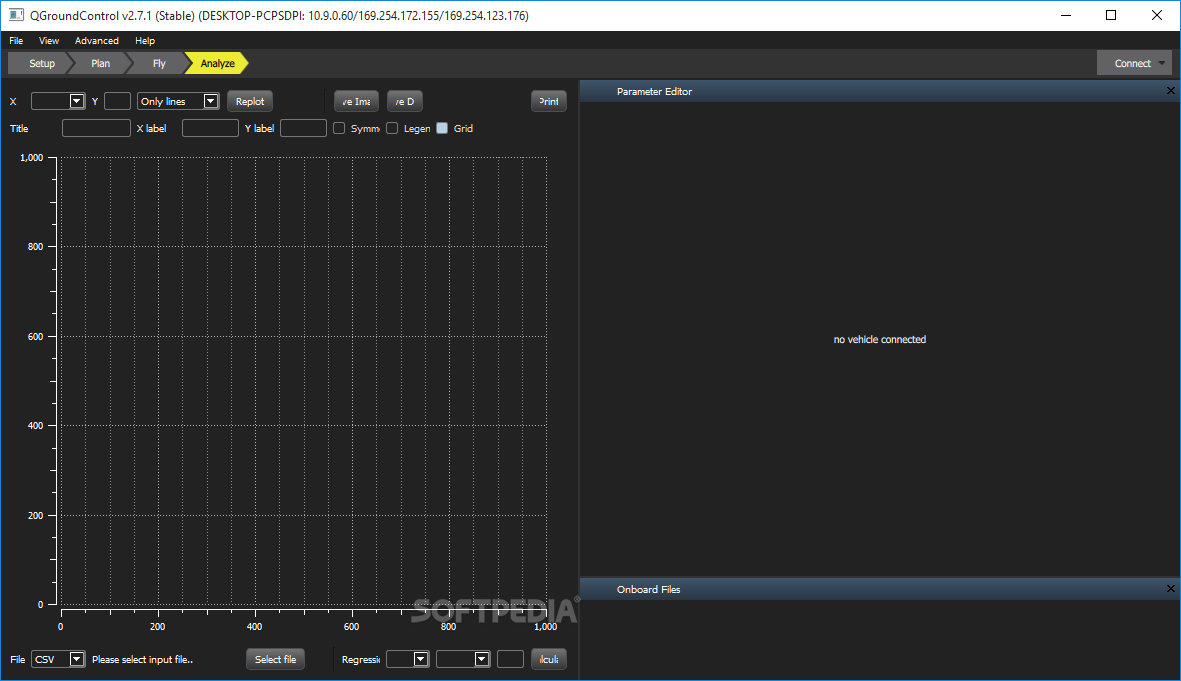
Task: Click 'Please select input file..' text
Action: tap(142, 659)
